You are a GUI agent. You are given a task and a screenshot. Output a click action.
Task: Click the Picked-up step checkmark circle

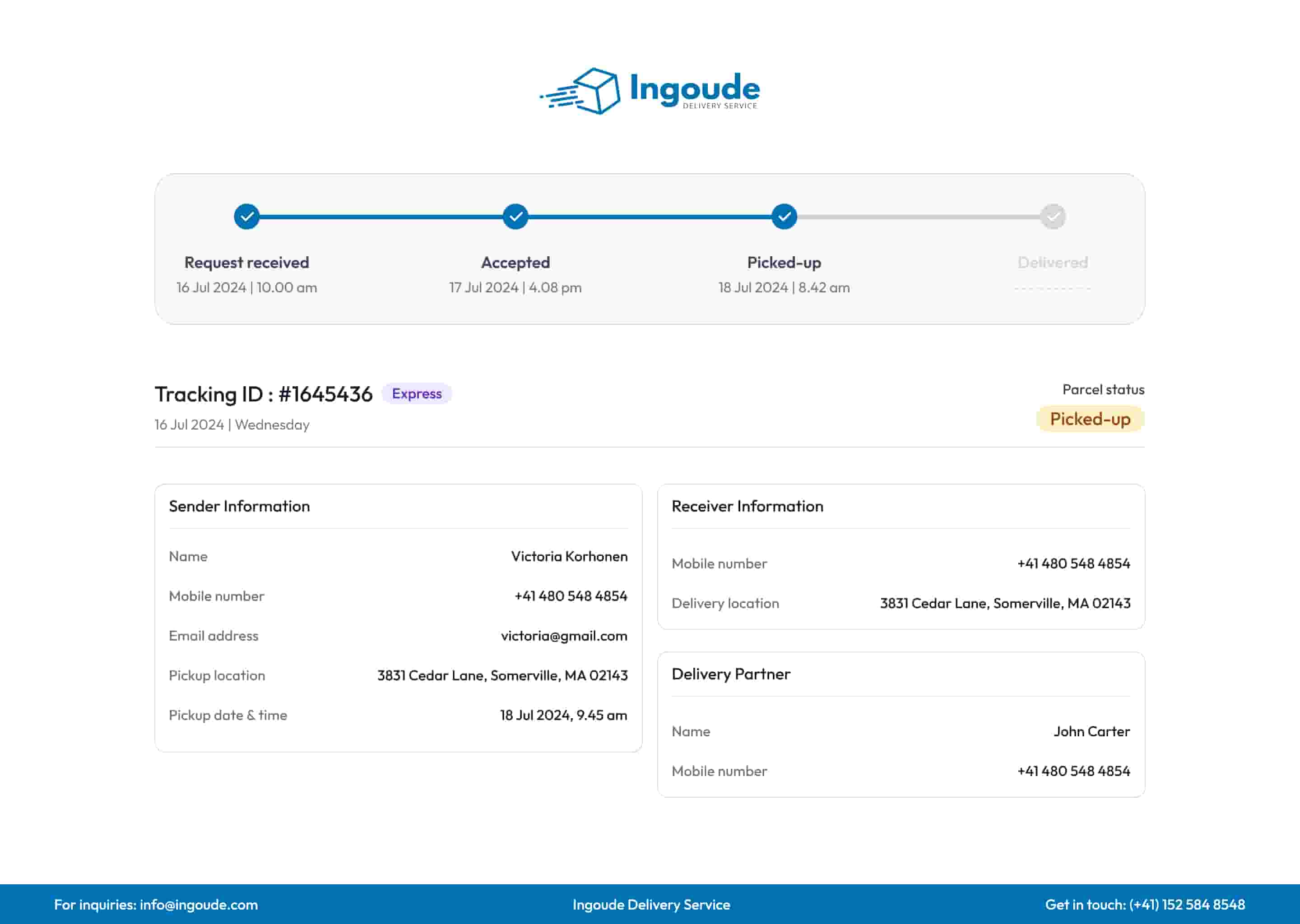coord(784,217)
